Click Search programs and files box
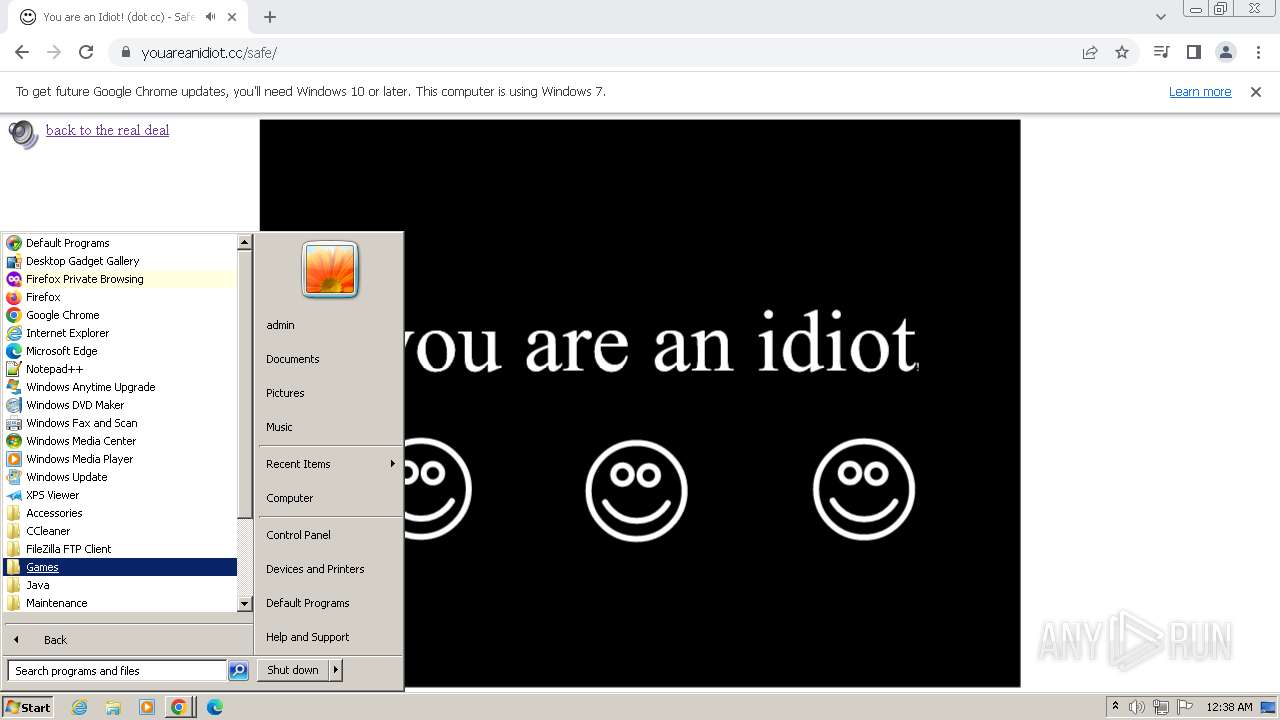 coord(117,671)
